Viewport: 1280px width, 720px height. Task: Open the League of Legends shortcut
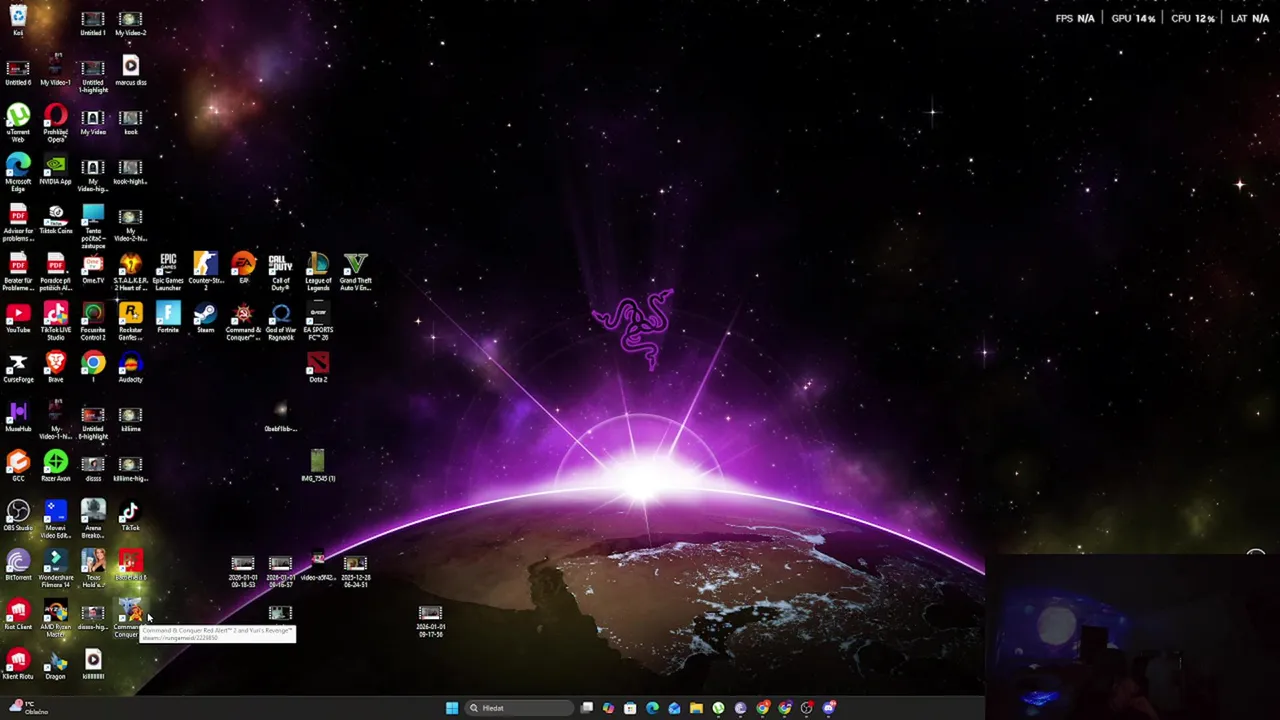(318, 272)
